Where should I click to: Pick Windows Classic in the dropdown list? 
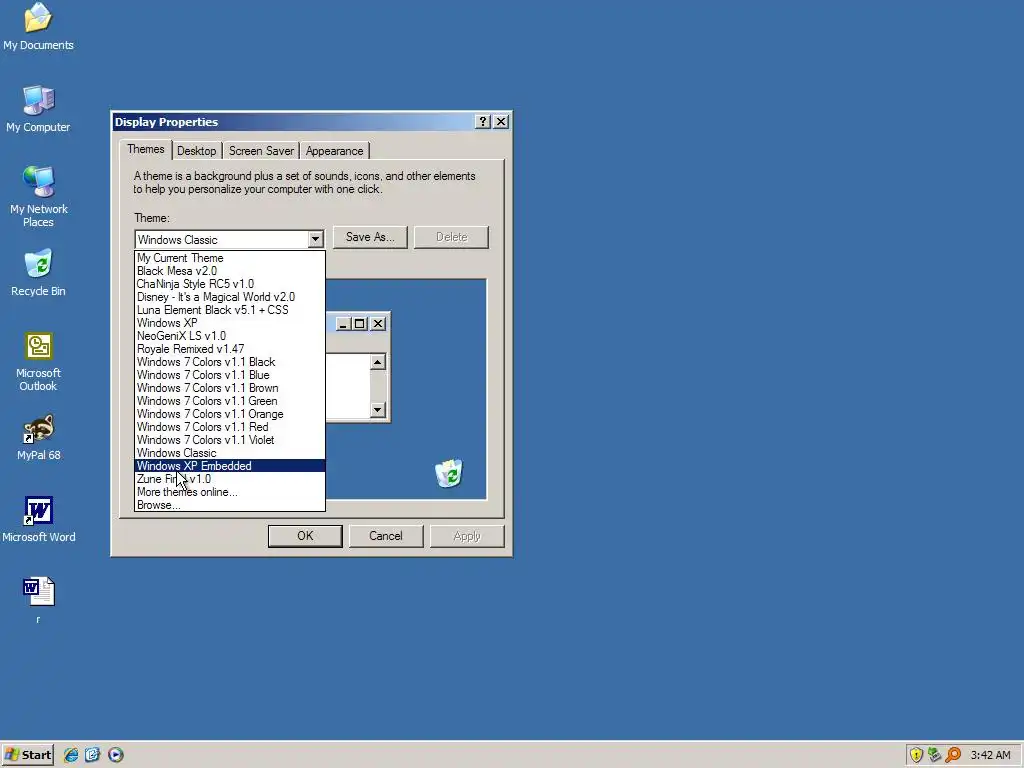pos(230,453)
